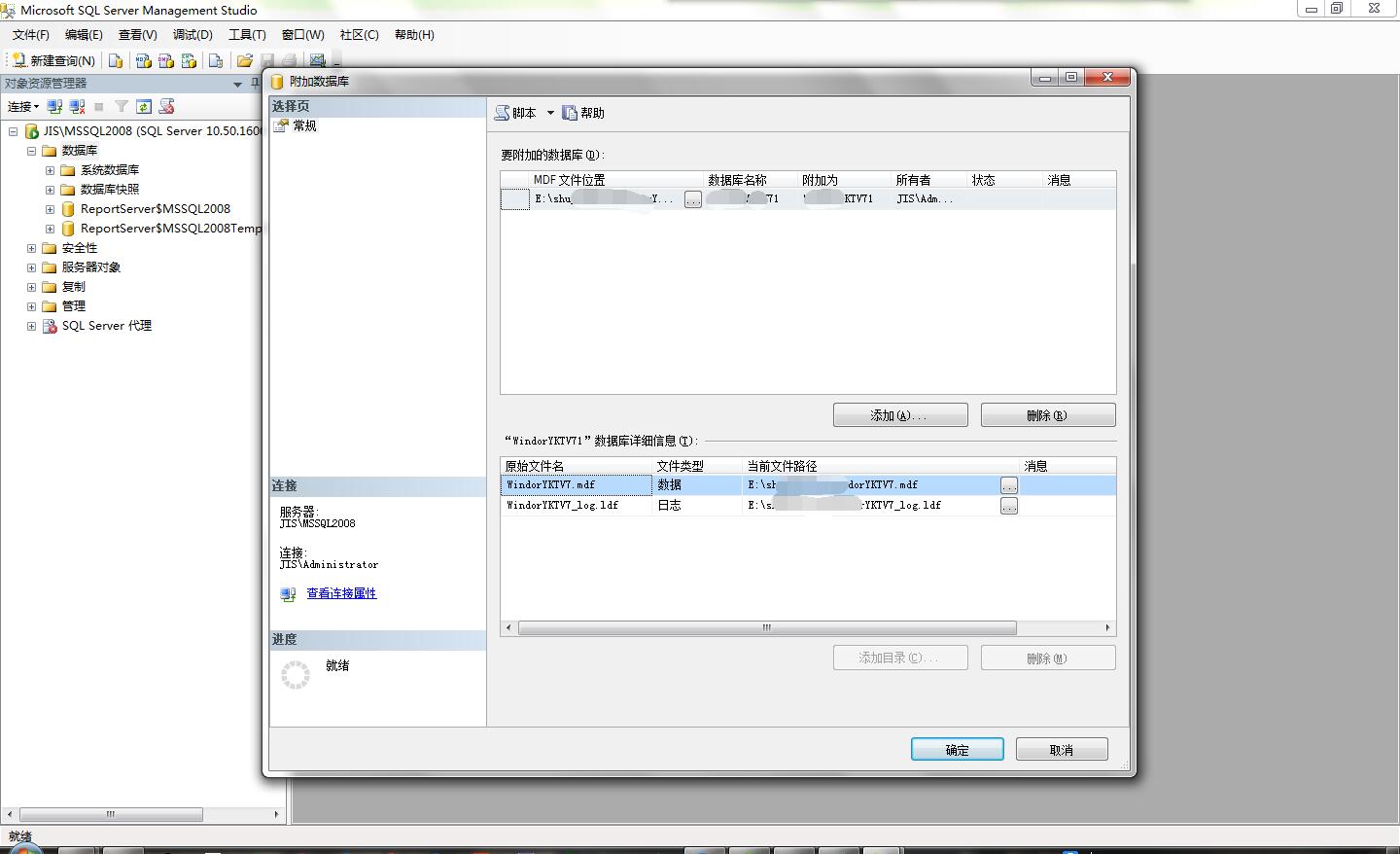Click the connect Object Explorer icon
The width and height of the screenshot is (1400, 854).
coord(55,106)
